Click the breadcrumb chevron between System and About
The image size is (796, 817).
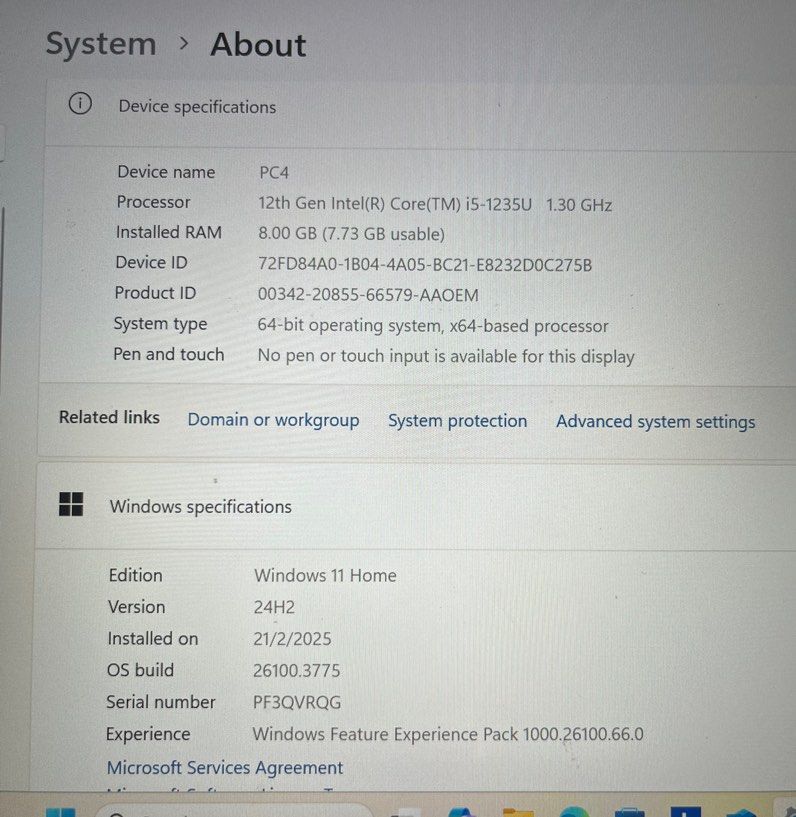tap(183, 44)
